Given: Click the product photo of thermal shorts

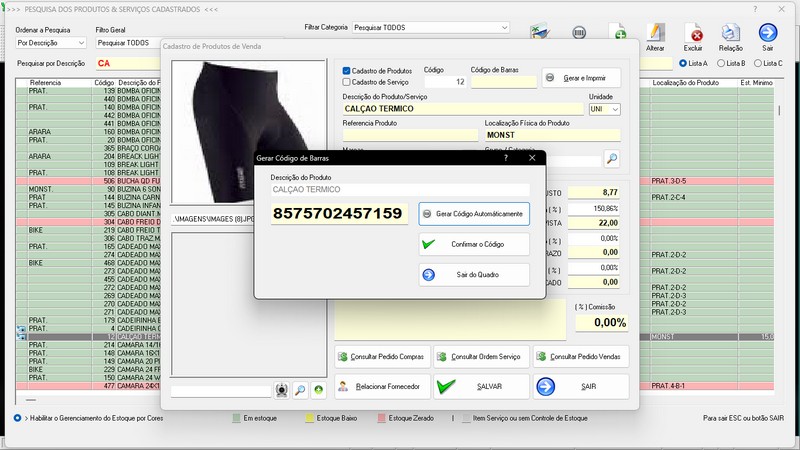Looking at the screenshot, I should click(248, 132).
